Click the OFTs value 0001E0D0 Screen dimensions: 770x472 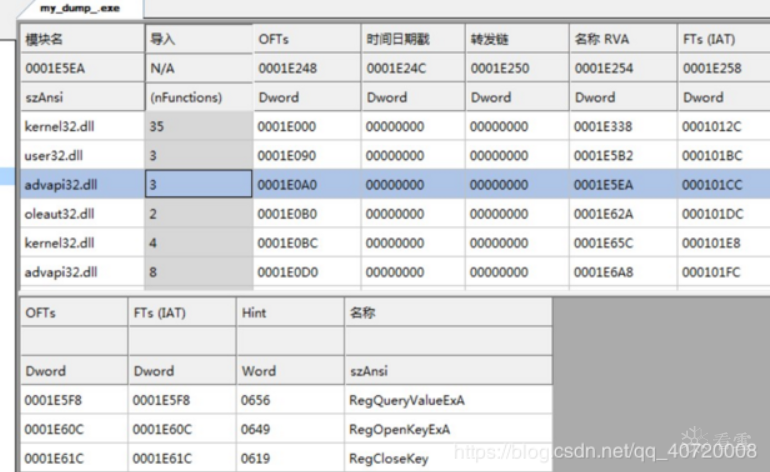pos(287,272)
